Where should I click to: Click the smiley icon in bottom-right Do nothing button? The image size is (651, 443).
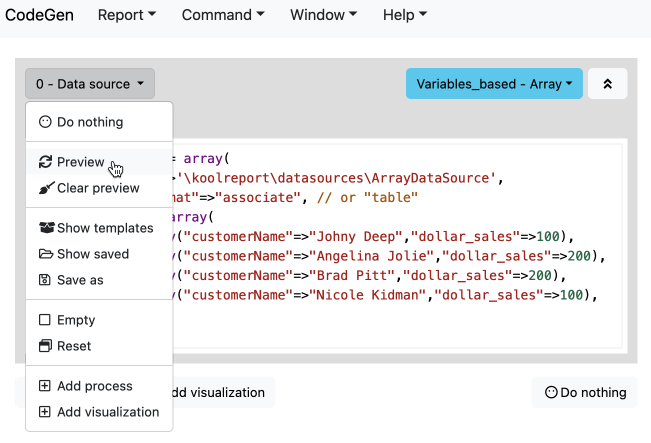(551, 392)
